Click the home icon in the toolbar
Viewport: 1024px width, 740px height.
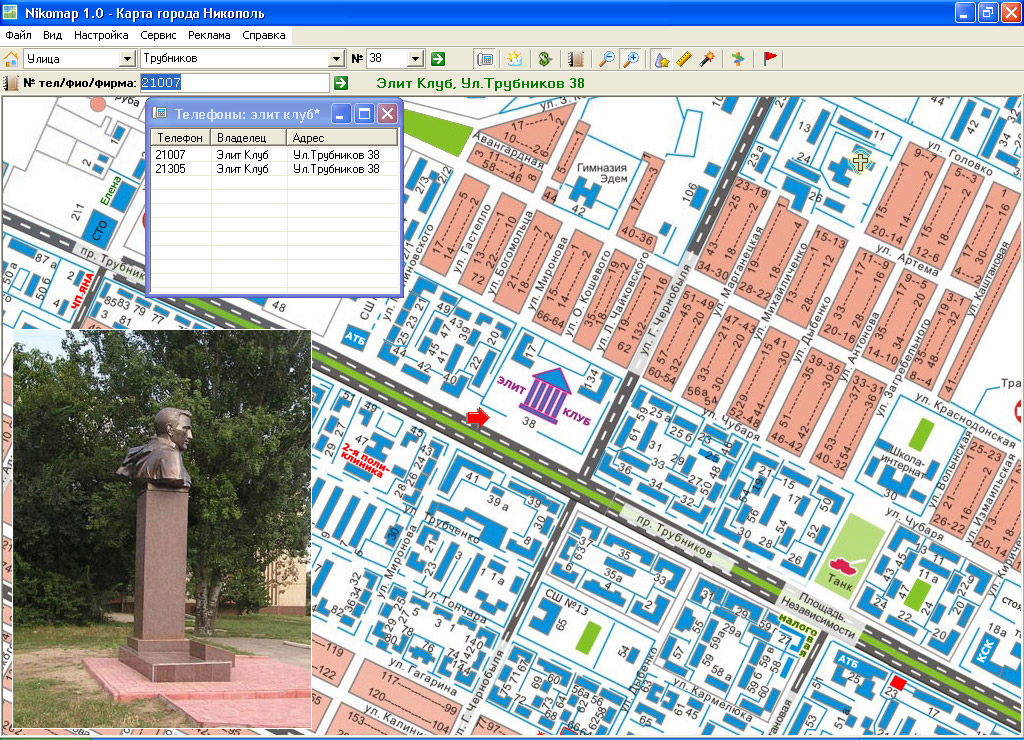(10, 59)
